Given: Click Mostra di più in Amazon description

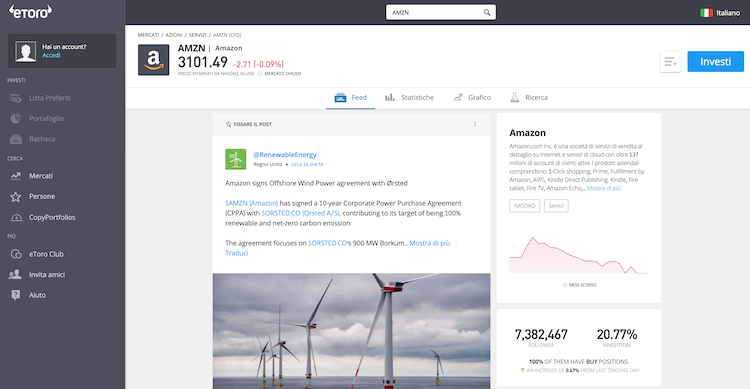Looking at the screenshot, I should coord(604,189).
